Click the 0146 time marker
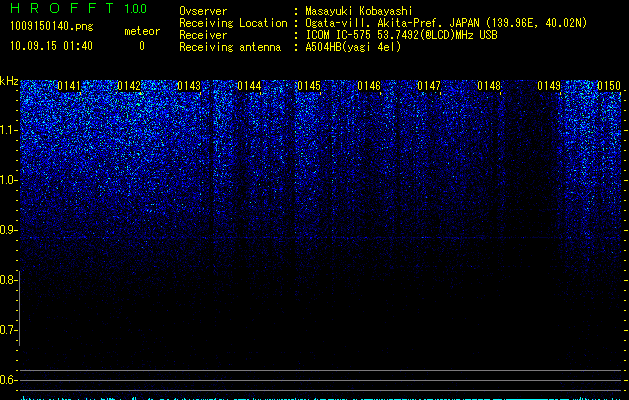The image size is (629, 400). pos(369,86)
